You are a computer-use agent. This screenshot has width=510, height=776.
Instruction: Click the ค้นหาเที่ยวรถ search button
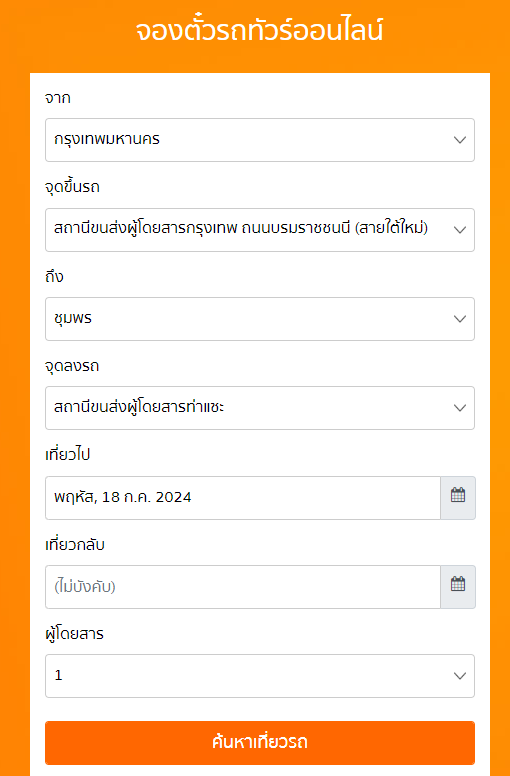coord(260,742)
